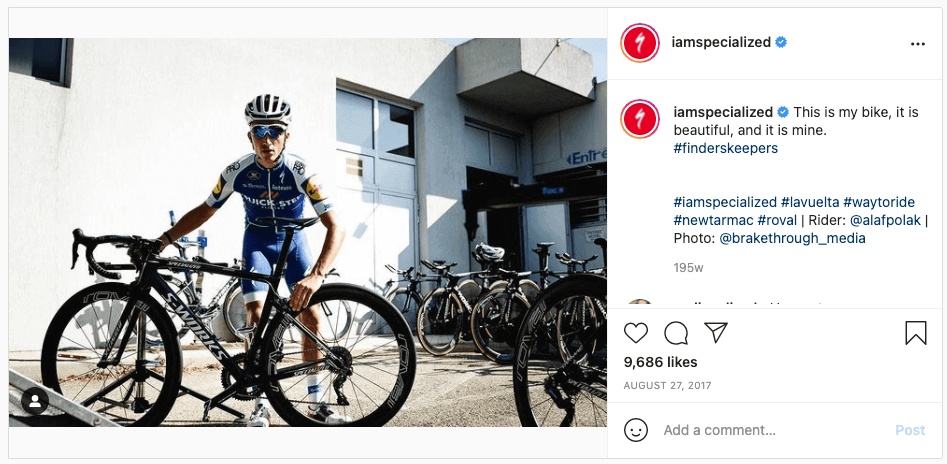
Task: View the 9,686 likes list
Action: [660, 362]
